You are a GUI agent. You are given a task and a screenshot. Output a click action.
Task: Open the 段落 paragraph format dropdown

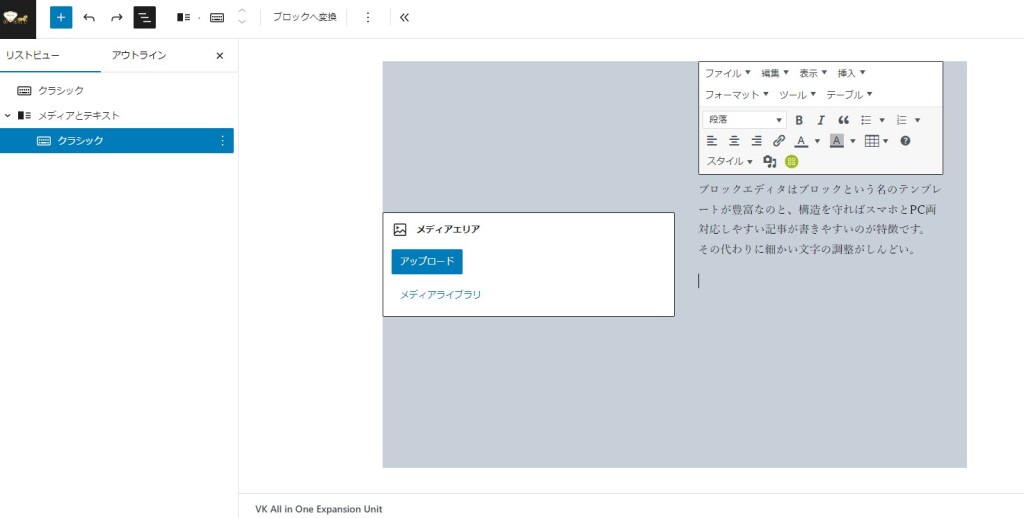745,120
